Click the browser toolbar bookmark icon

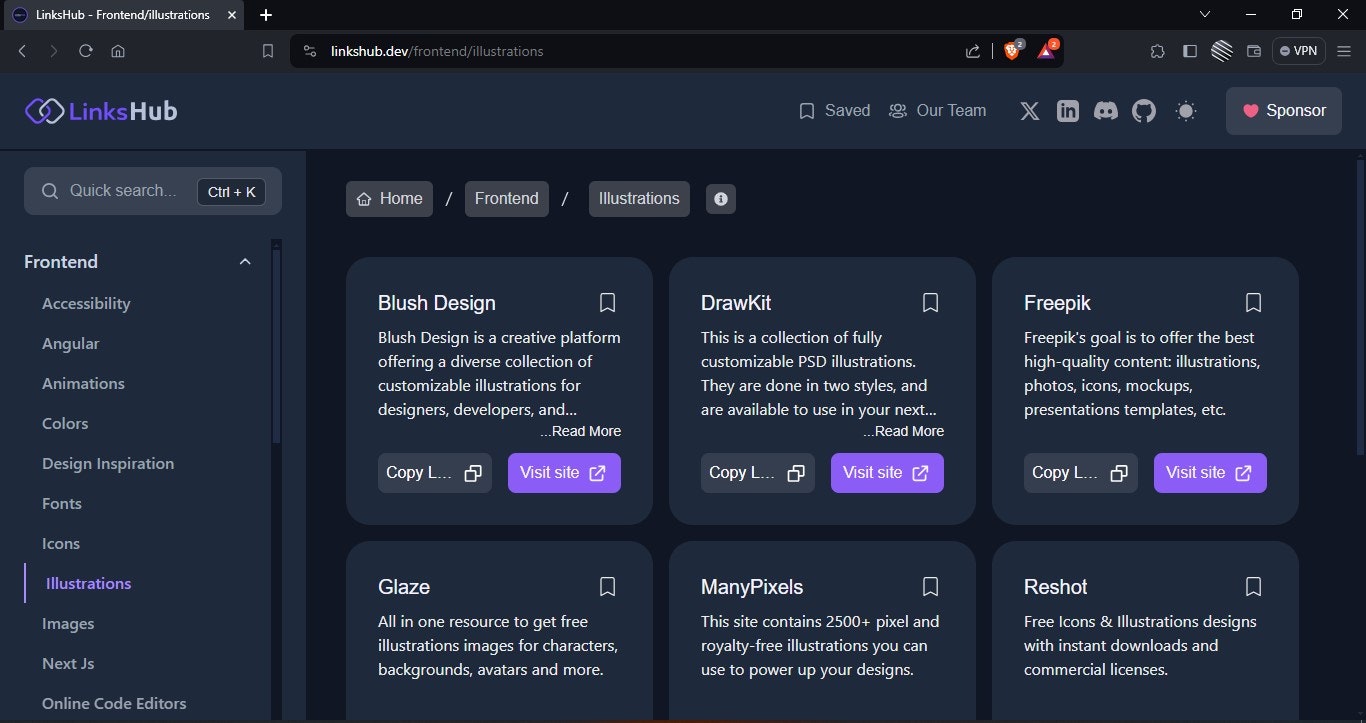[268, 51]
